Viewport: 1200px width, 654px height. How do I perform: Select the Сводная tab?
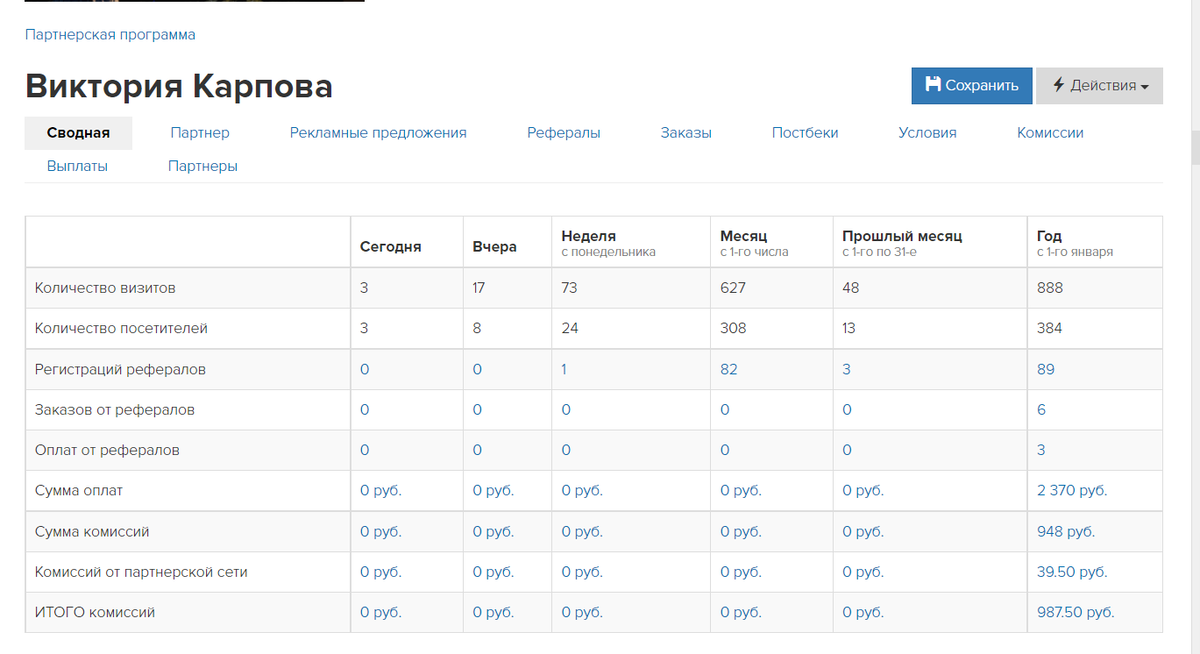78,132
